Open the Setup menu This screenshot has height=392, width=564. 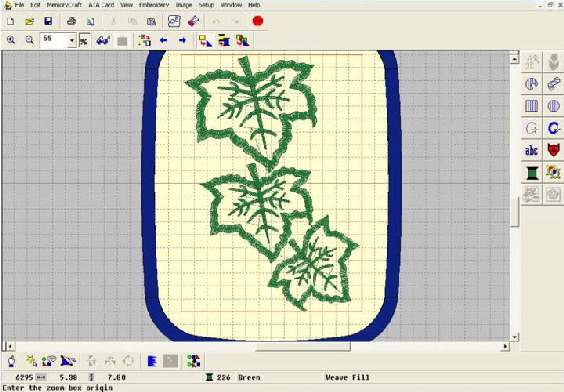click(x=206, y=5)
